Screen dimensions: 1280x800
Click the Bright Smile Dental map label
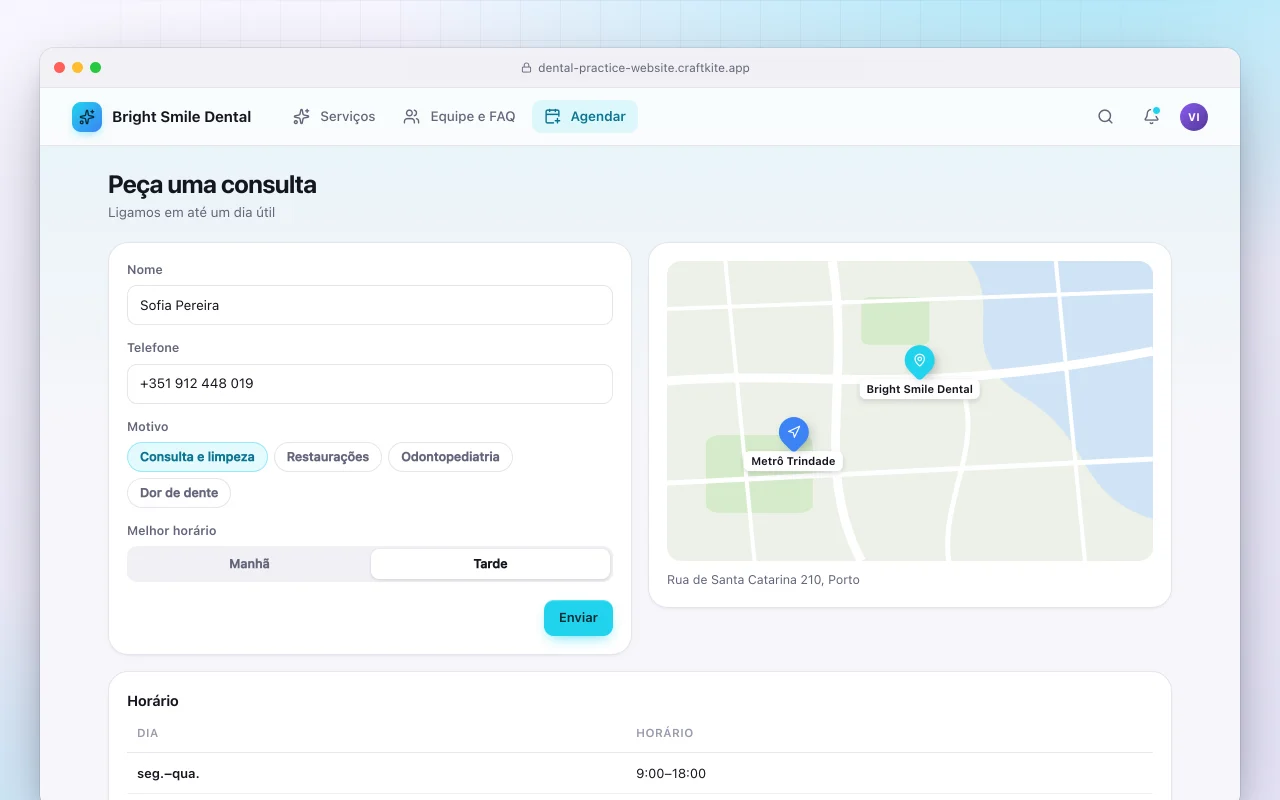(x=920, y=389)
